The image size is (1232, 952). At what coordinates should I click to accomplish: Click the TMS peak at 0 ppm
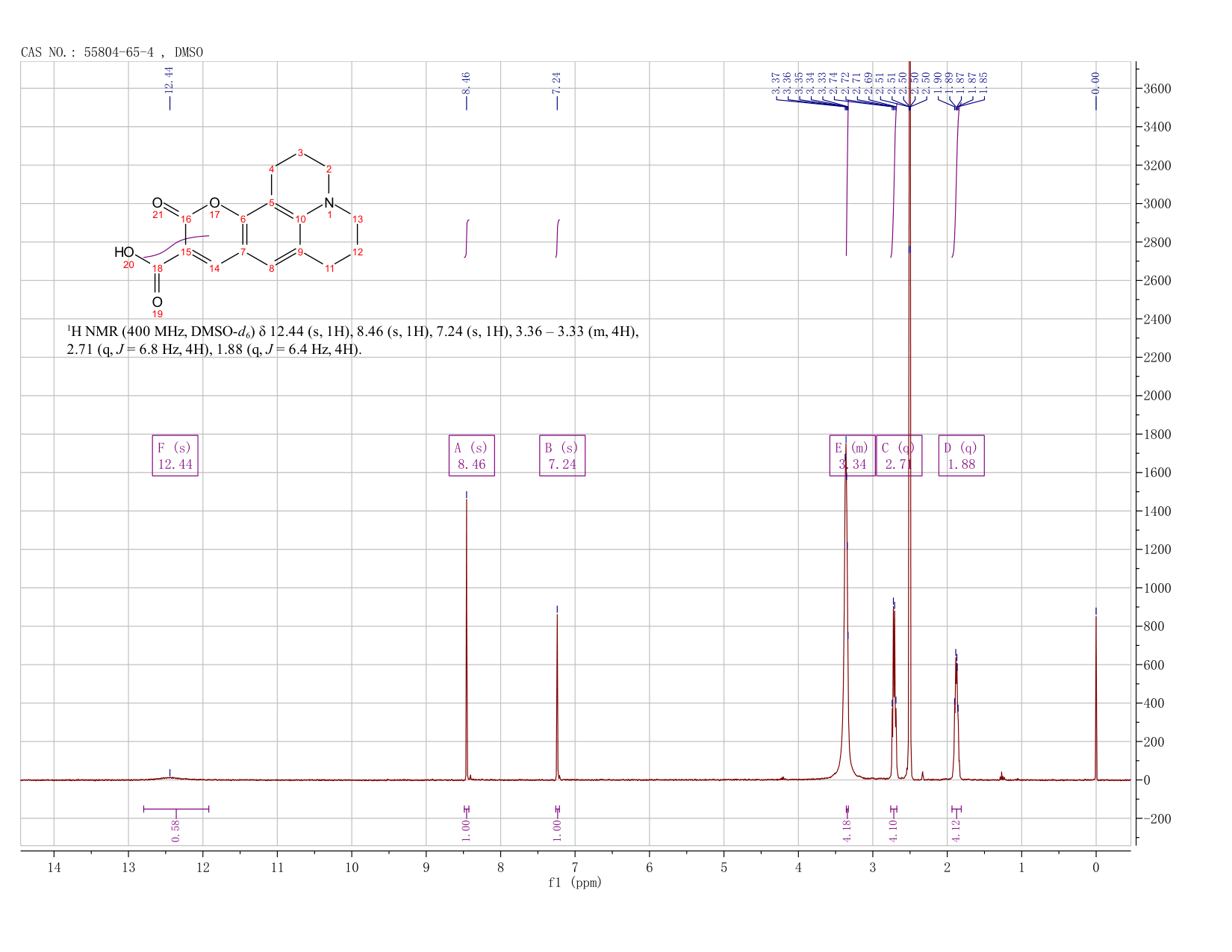(1096, 698)
